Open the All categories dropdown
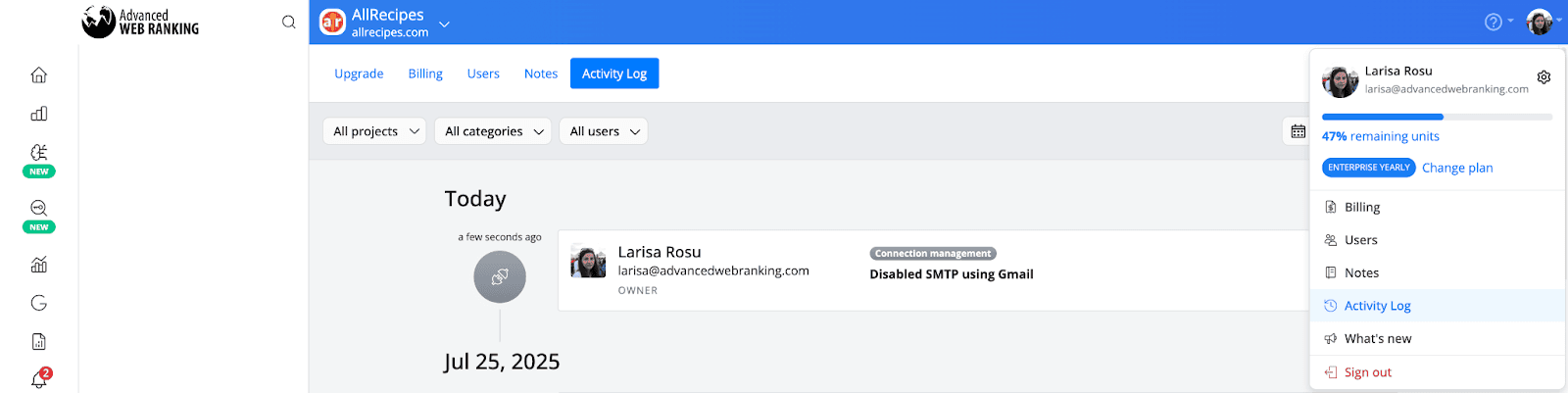1568x393 pixels. (493, 131)
